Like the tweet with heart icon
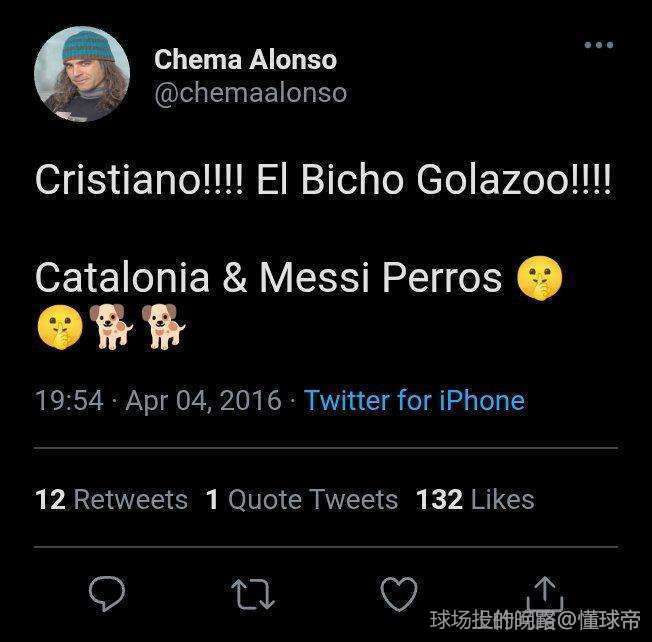Viewport: 652px width, 642px height. pyautogui.click(x=399, y=594)
